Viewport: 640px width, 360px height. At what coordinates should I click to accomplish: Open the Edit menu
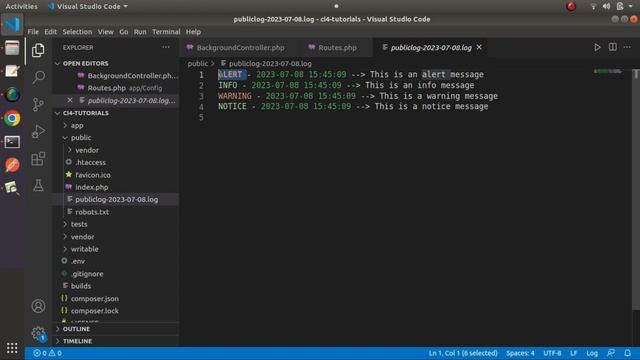(x=51, y=32)
